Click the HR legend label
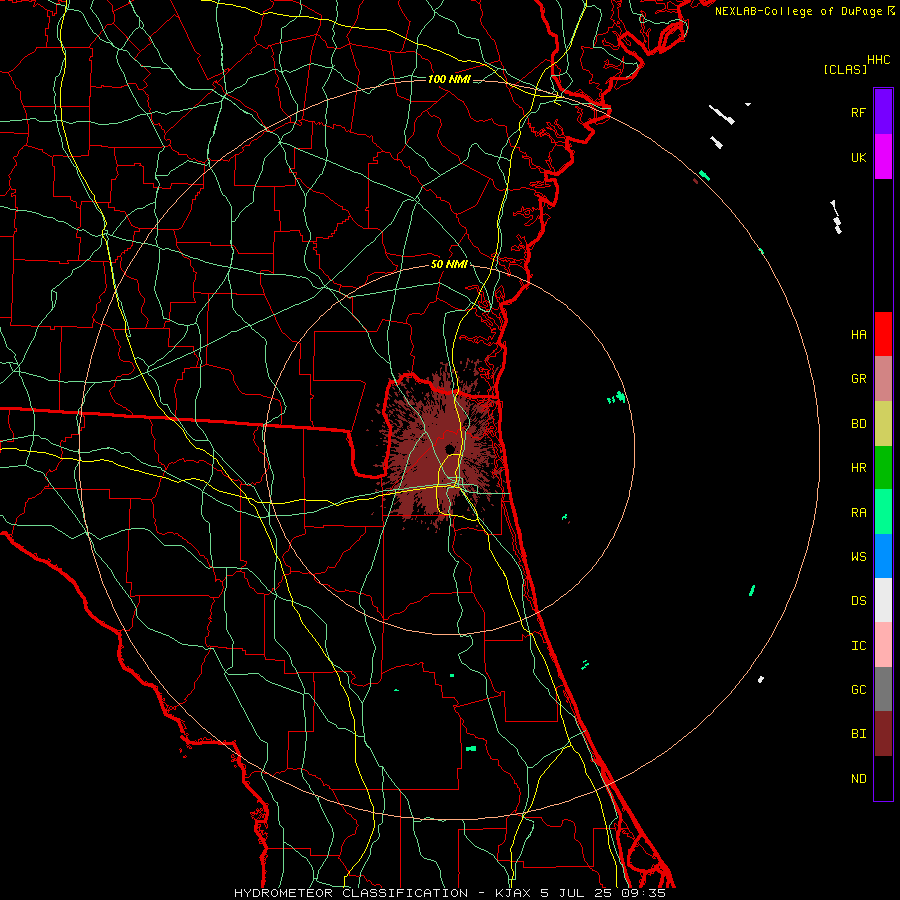900x900 pixels. click(x=858, y=468)
